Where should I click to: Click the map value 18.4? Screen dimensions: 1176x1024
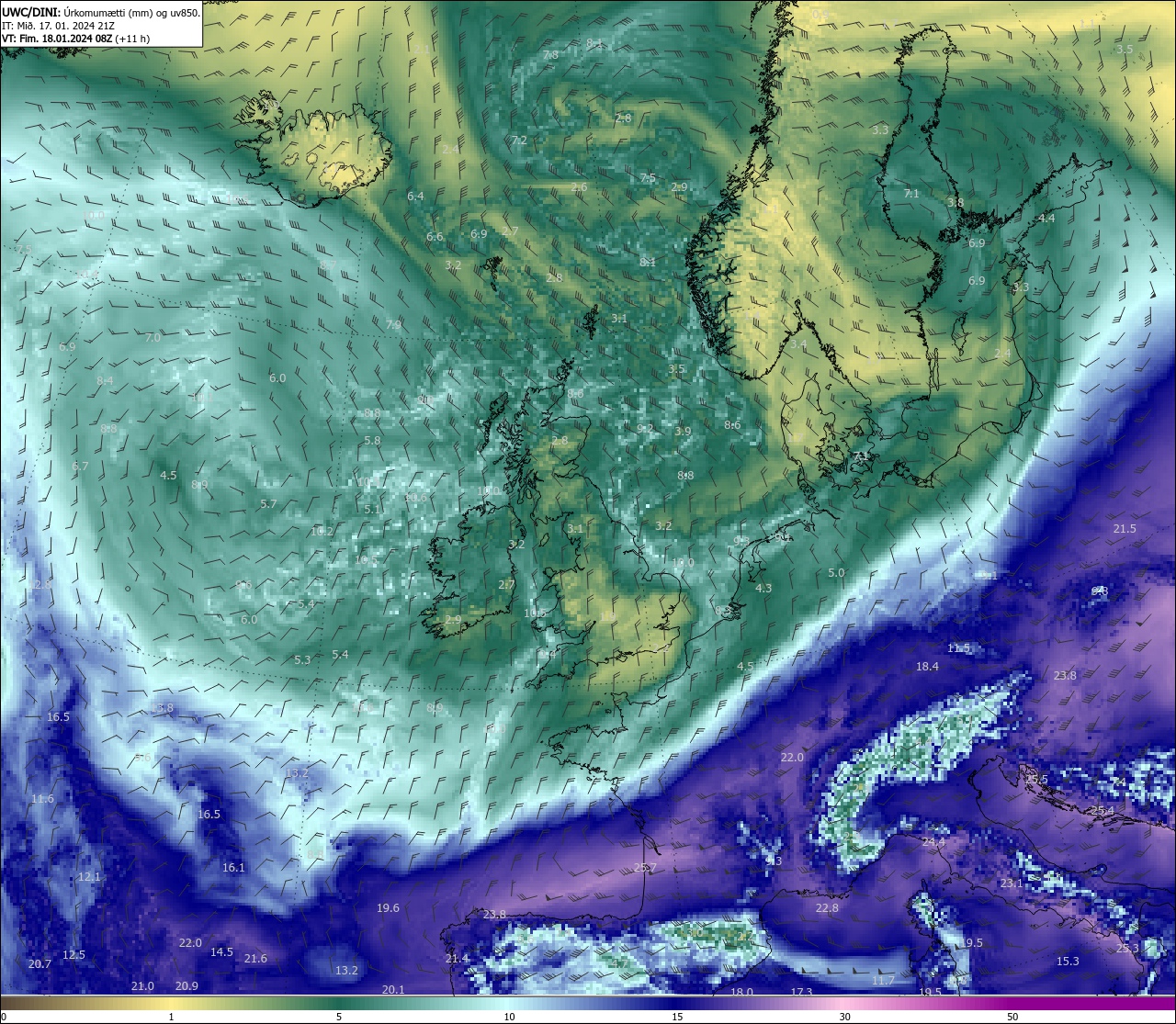click(927, 666)
